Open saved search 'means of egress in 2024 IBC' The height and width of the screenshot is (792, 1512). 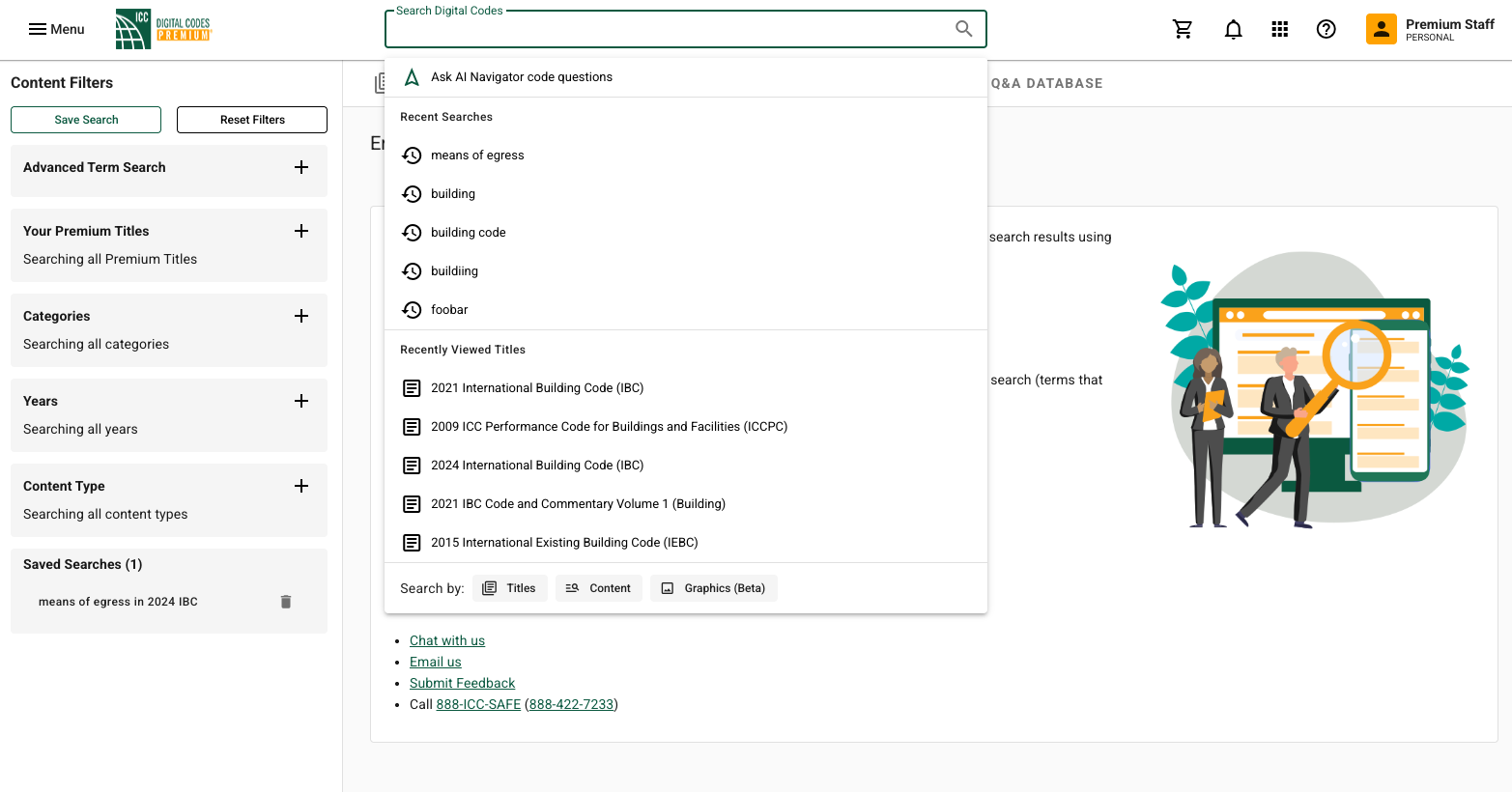(118, 602)
